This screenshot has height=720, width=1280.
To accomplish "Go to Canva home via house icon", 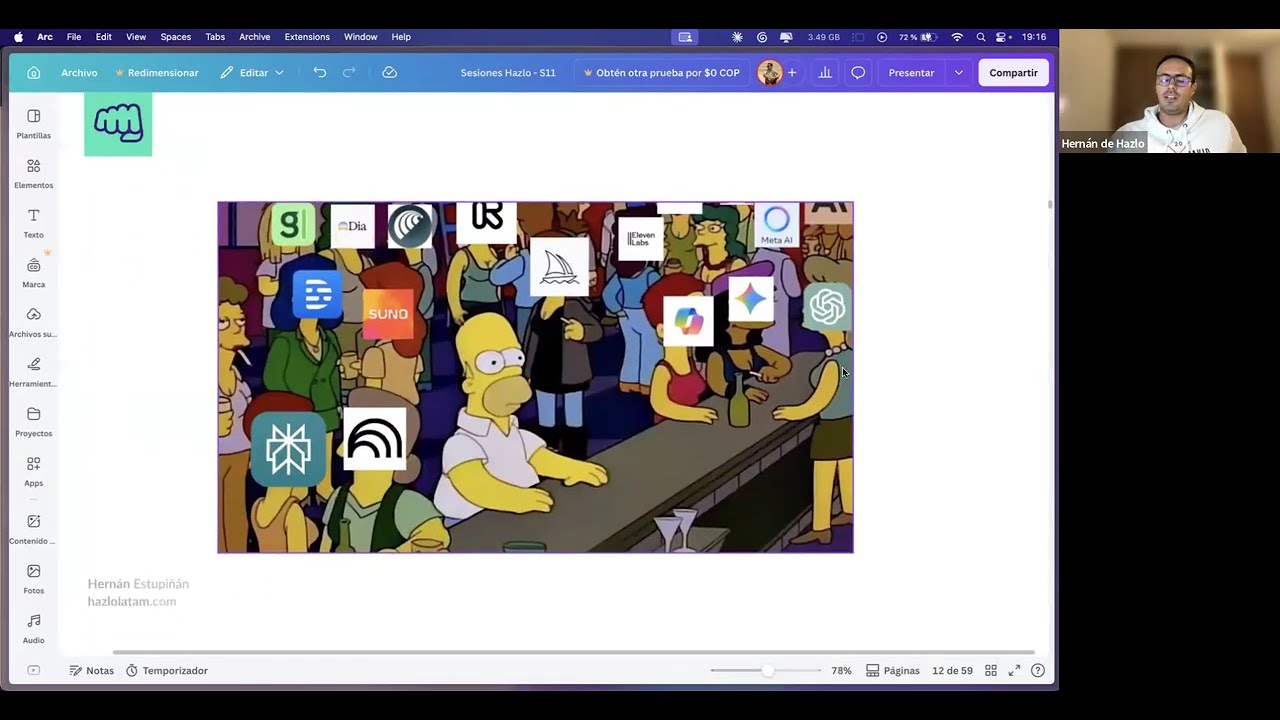I will [33, 72].
